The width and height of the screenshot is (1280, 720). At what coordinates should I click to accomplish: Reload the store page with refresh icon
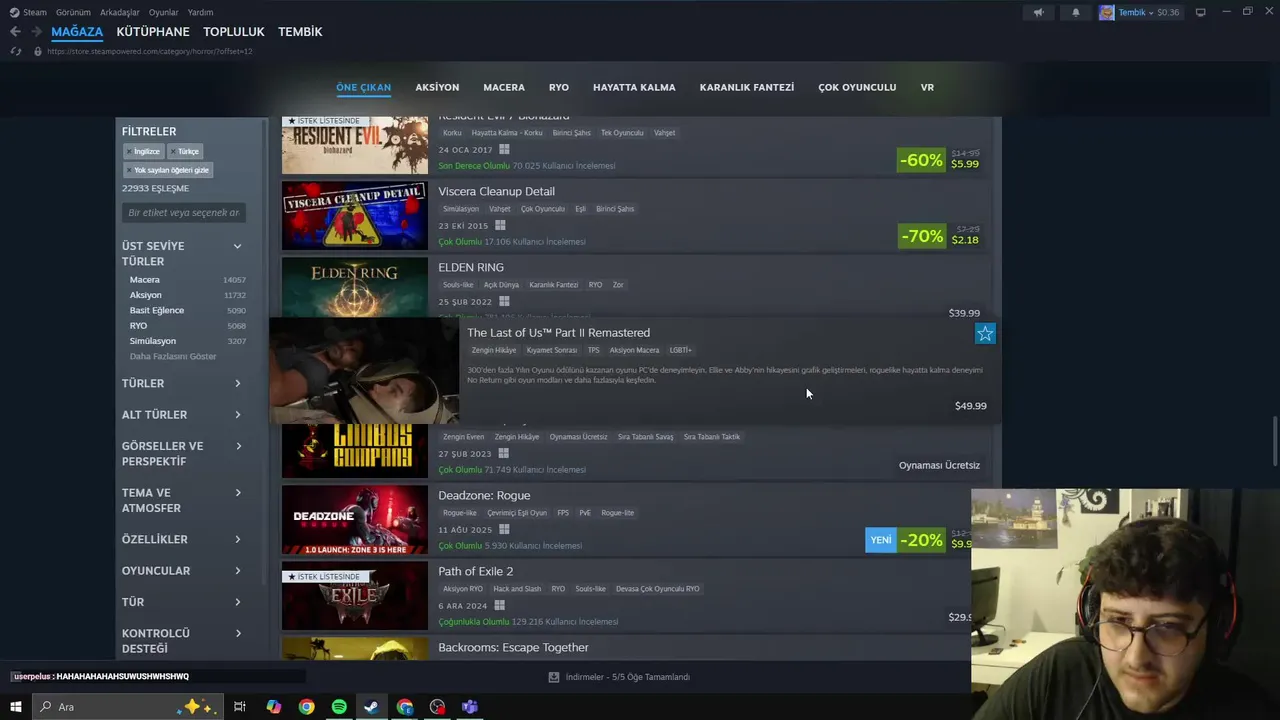tap(15, 51)
